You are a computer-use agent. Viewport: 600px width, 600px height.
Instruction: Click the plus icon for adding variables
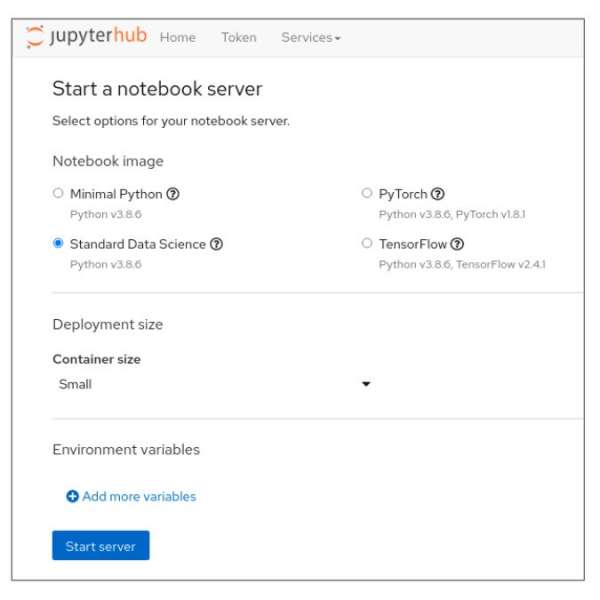(72, 496)
